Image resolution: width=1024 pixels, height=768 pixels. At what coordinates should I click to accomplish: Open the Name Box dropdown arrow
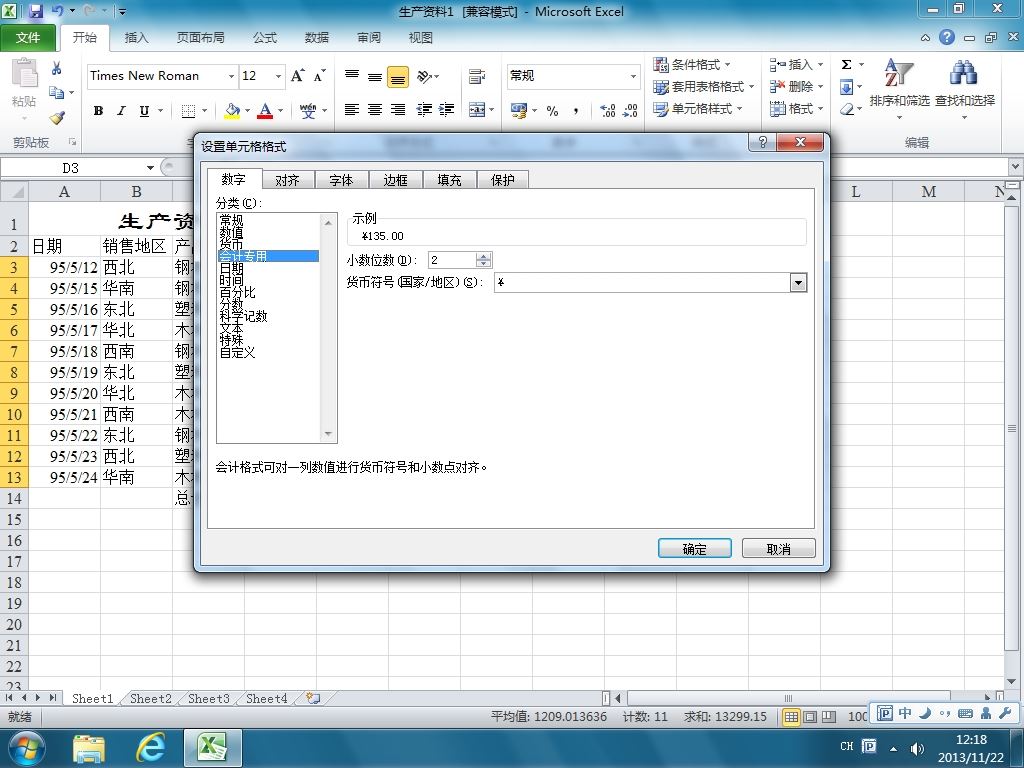(150, 168)
